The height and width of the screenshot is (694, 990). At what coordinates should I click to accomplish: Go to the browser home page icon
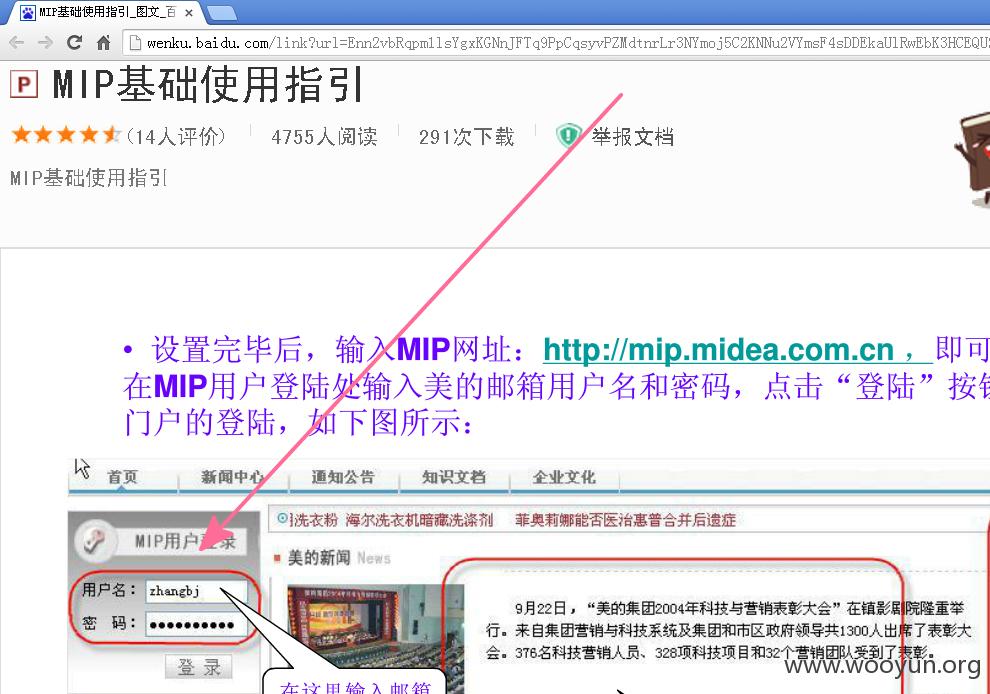[x=104, y=42]
